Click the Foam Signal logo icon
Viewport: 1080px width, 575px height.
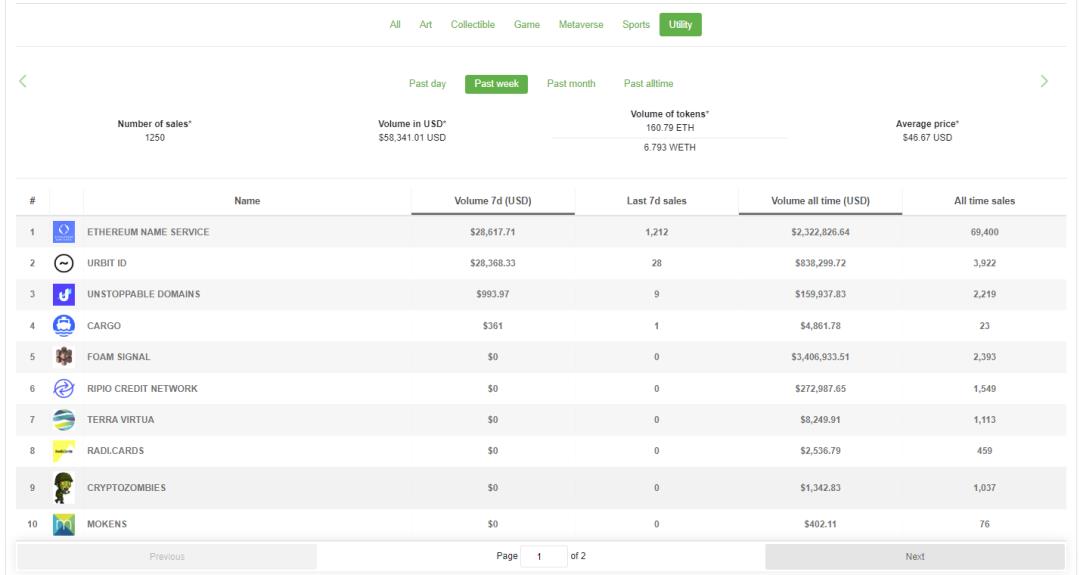pyautogui.click(x=64, y=357)
